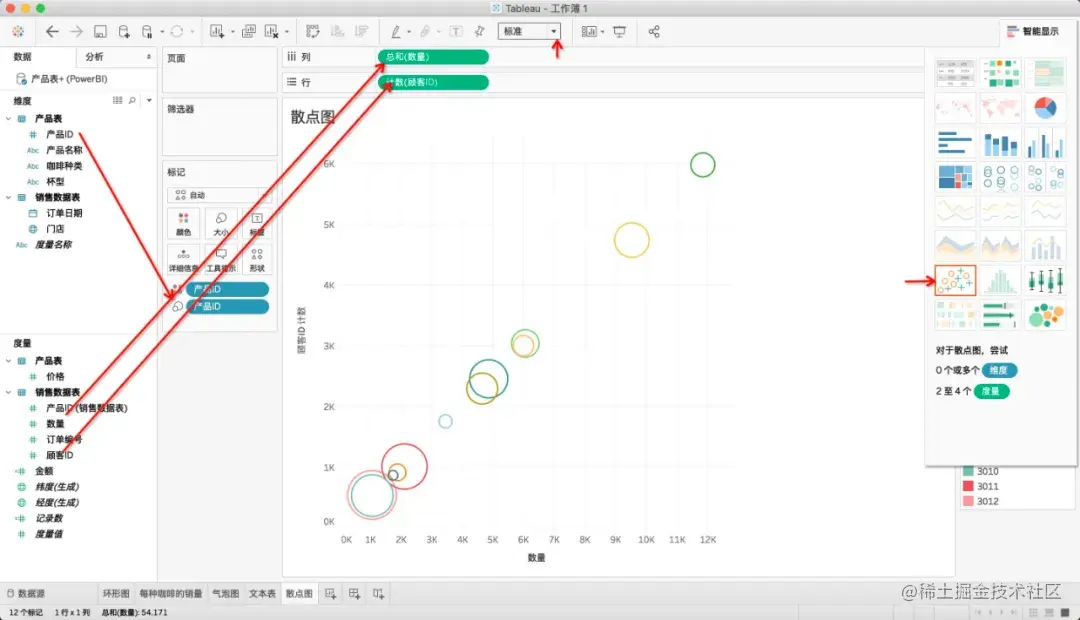Clear the sheet toolbar icon
The image size is (1080, 620).
[271, 32]
